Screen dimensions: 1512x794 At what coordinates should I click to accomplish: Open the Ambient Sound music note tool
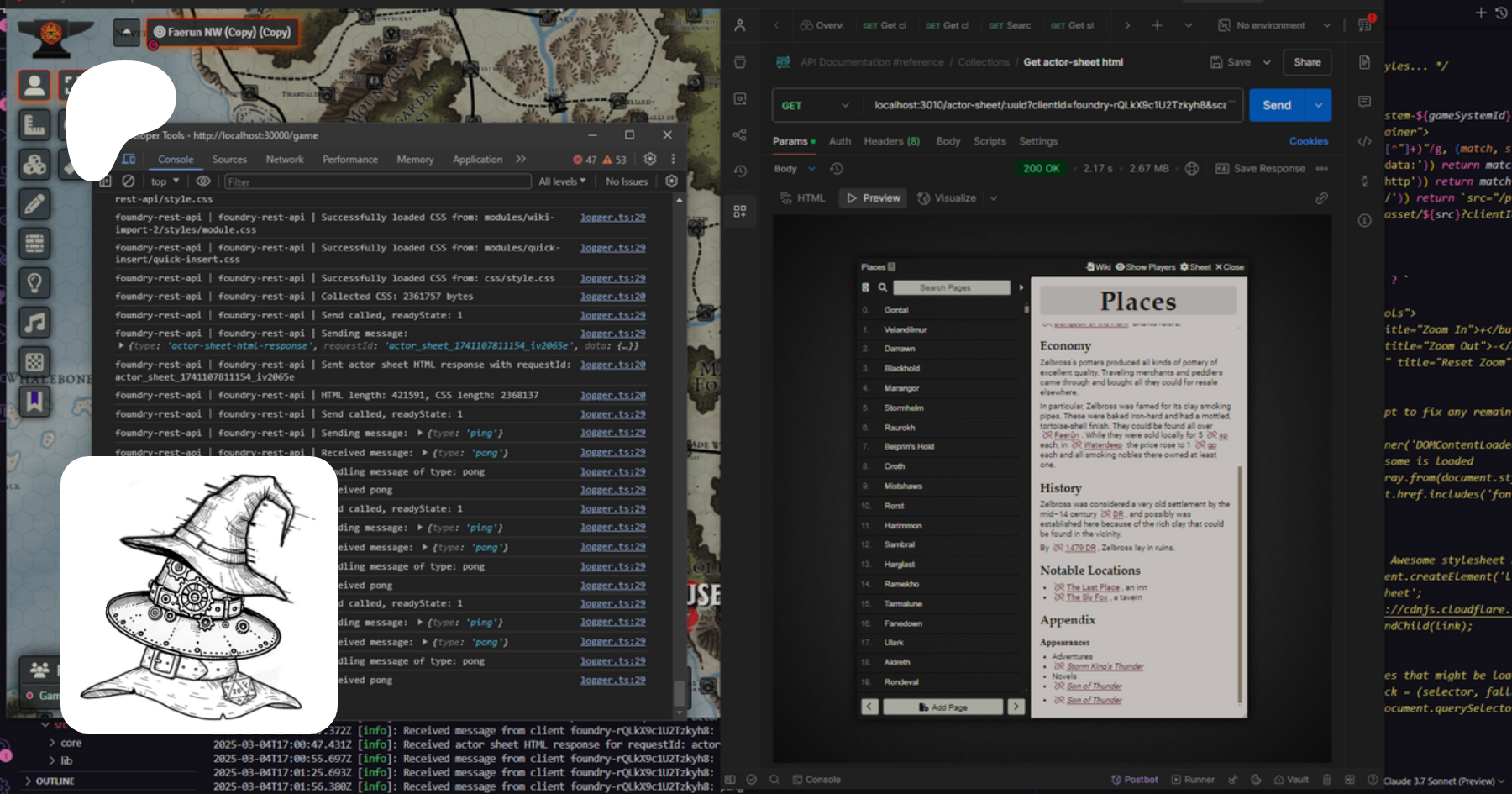34,323
